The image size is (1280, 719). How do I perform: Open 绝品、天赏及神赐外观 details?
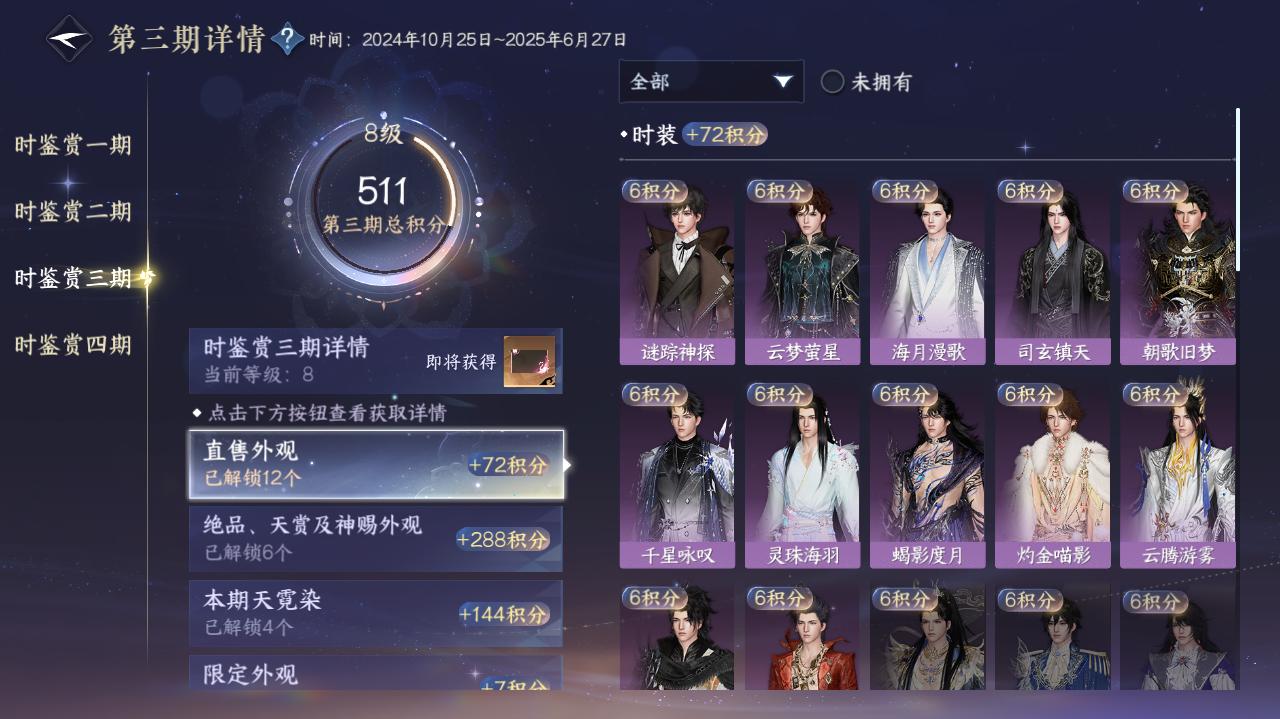point(376,538)
